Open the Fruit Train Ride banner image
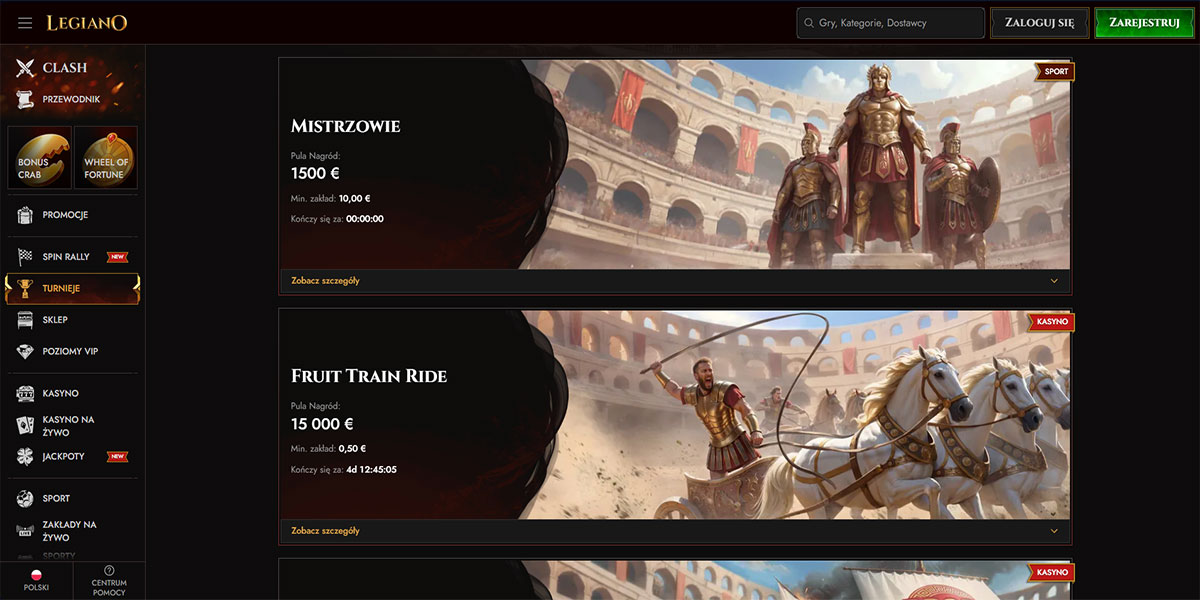Viewport: 1200px width, 600px height. (x=795, y=414)
